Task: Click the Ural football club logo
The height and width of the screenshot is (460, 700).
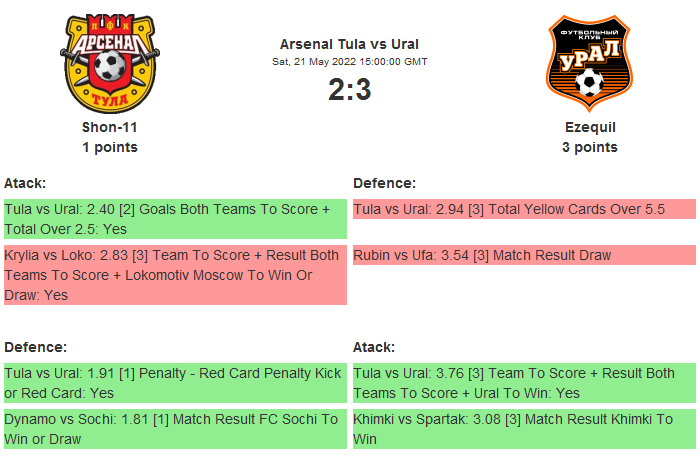Action: (x=589, y=62)
